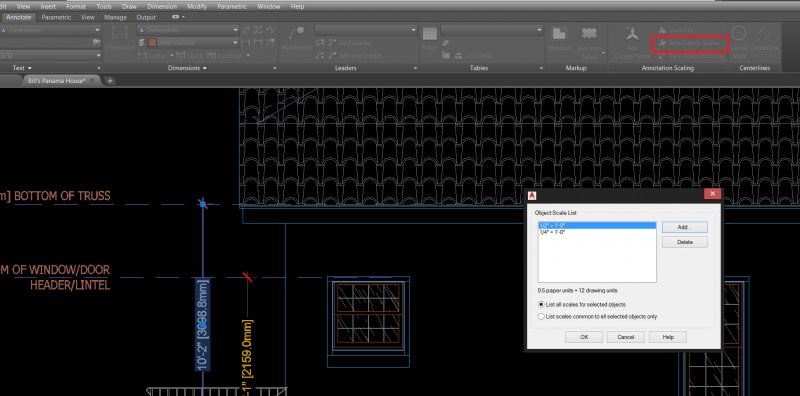The height and width of the screenshot is (396, 800).
Task: Click the 10'-2" [3098.8mm] dimension text
Action: [203, 324]
